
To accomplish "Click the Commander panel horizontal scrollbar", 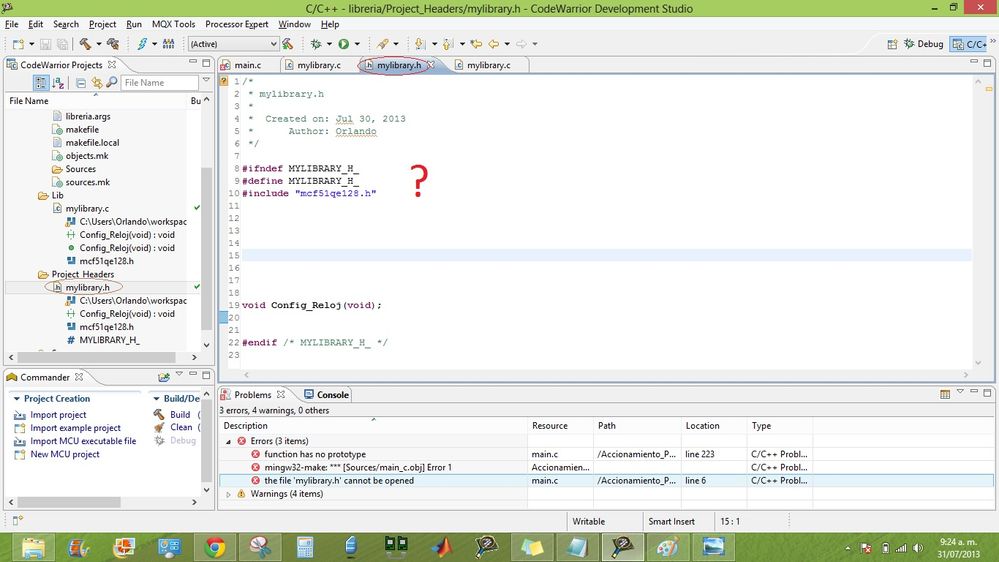I will tap(69, 502).
